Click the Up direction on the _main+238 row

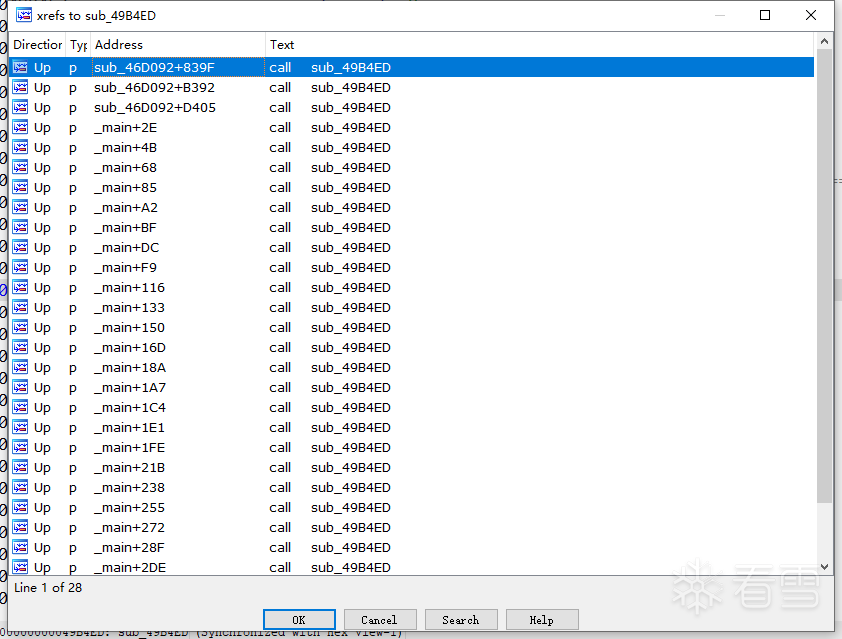click(42, 487)
